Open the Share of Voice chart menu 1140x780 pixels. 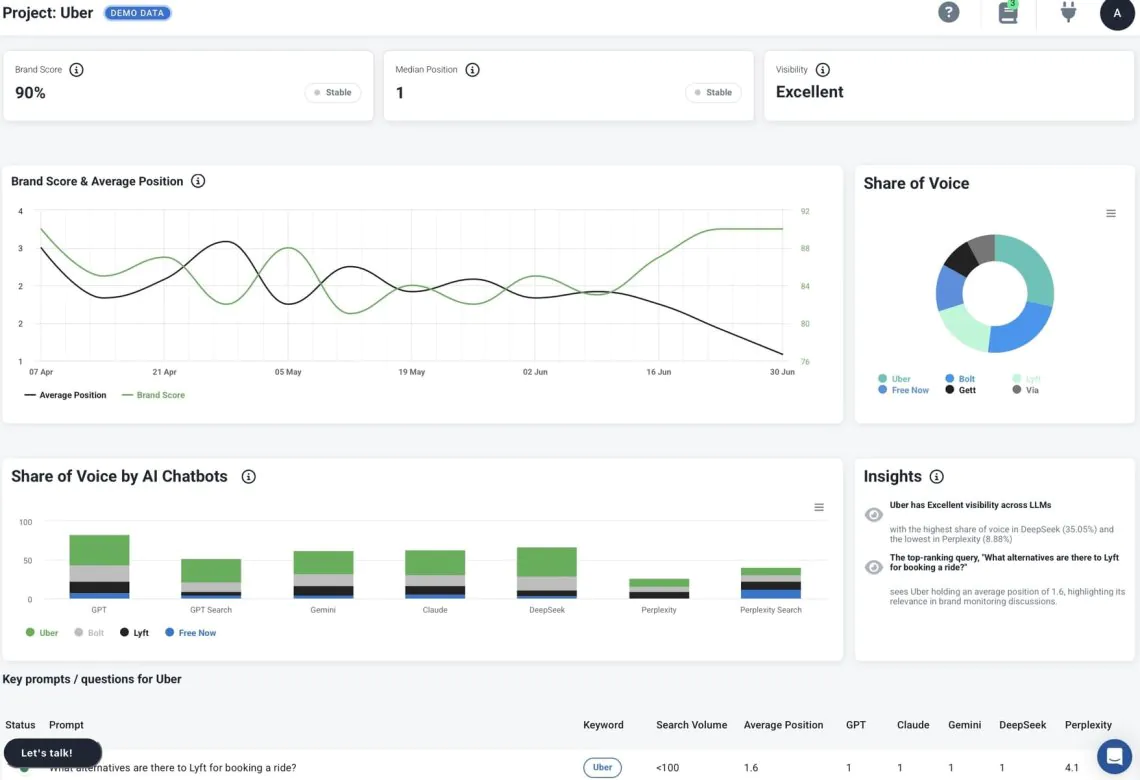(1110, 212)
